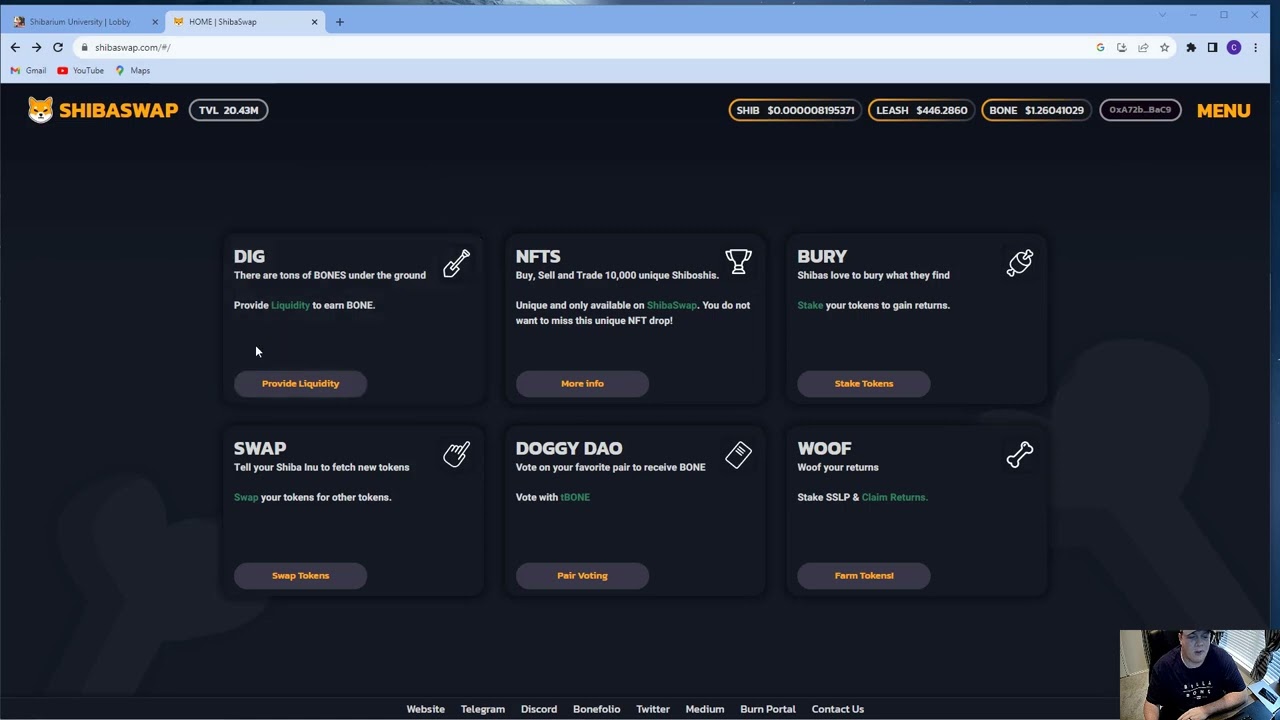Open the Gmail bookmark
The height and width of the screenshot is (720, 1280).
28,70
